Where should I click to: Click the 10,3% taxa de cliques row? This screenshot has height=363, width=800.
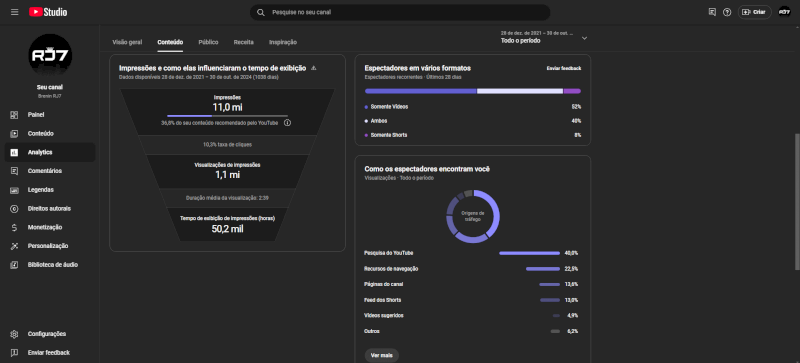[227, 144]
